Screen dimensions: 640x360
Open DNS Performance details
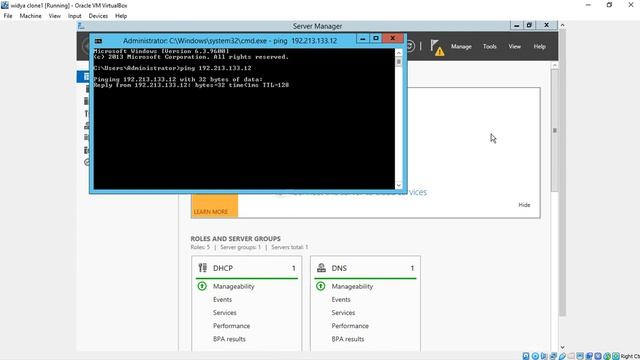pyautogui.click(x=350, y=326)
